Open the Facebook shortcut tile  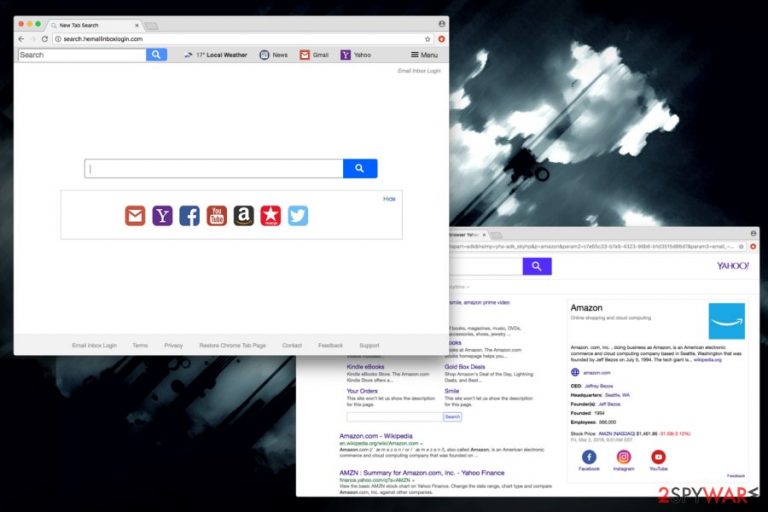190,216
